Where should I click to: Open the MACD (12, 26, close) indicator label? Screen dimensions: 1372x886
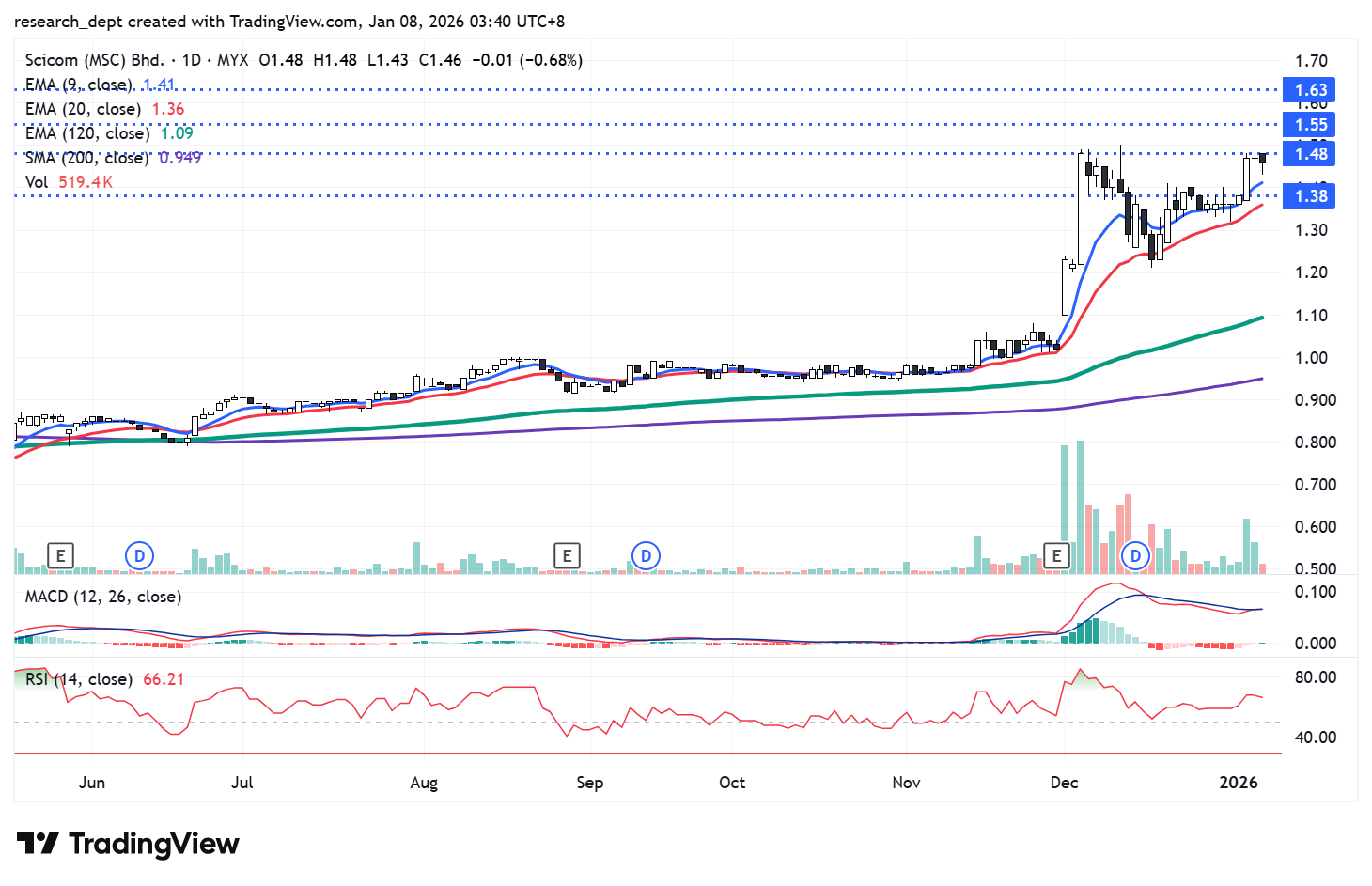[103, 597]
